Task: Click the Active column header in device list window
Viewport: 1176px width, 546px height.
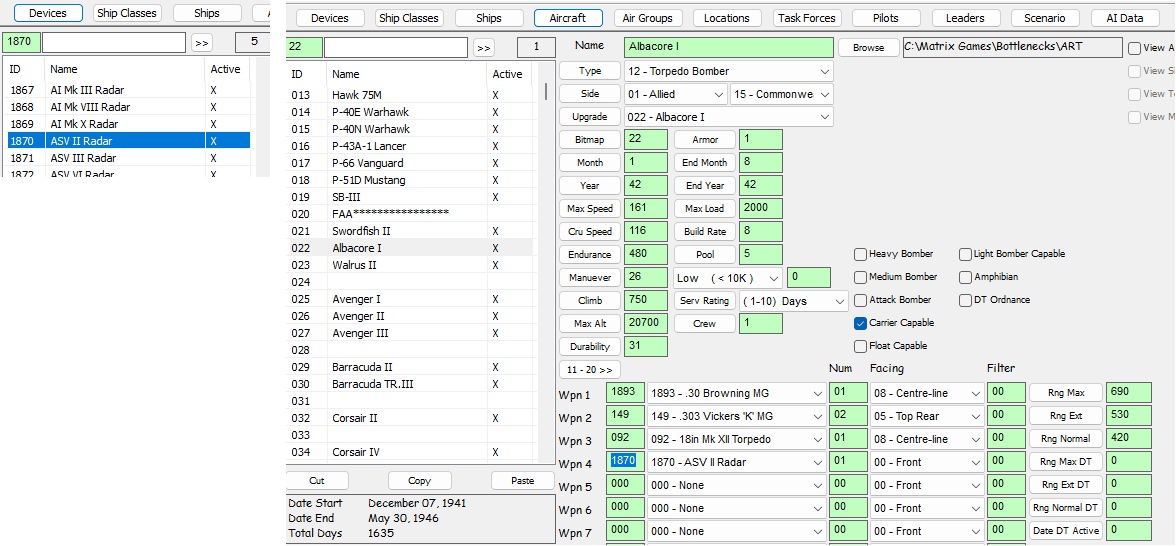Action: [226, 69]
